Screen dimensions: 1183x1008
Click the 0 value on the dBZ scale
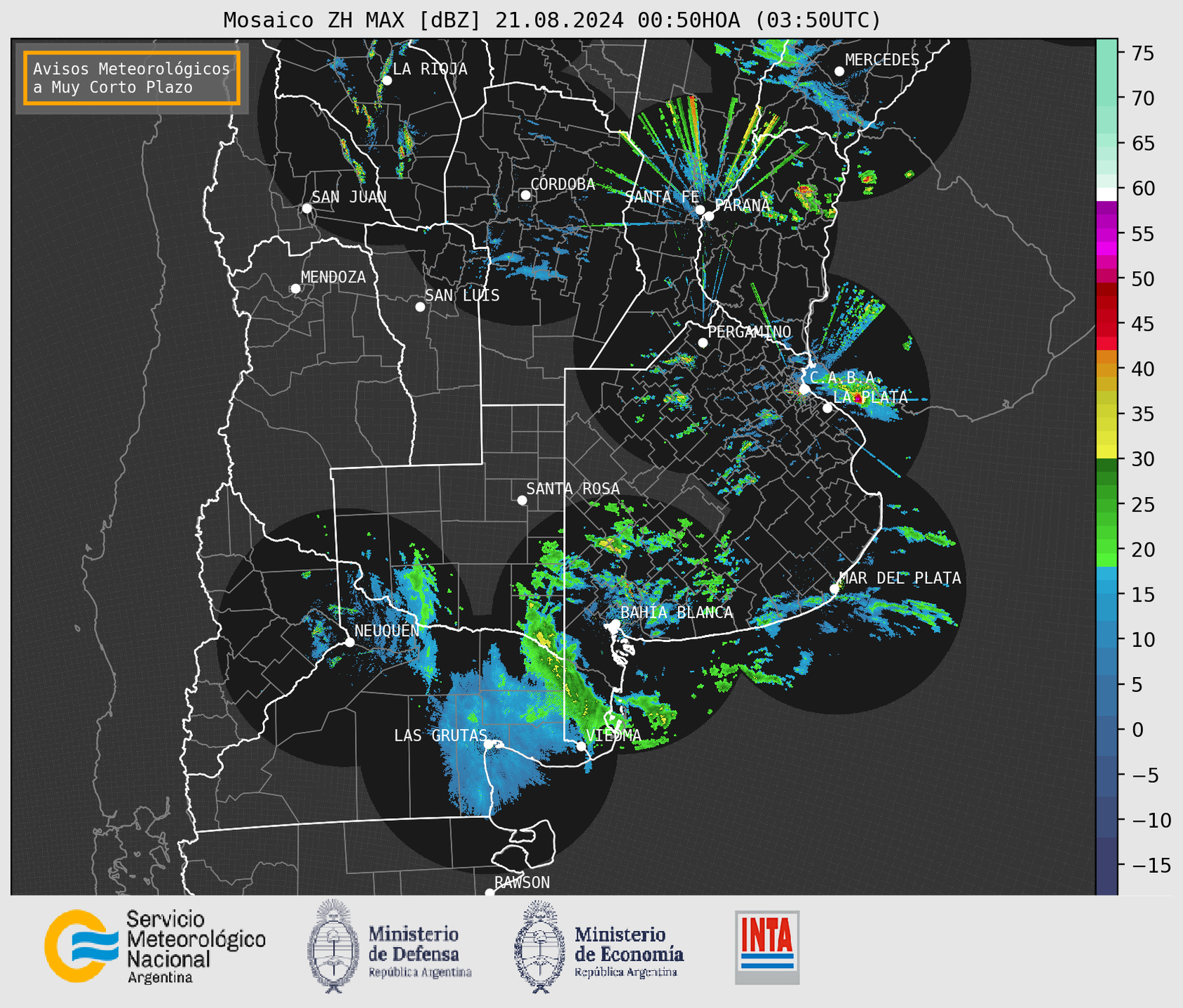coord(1137,730)
